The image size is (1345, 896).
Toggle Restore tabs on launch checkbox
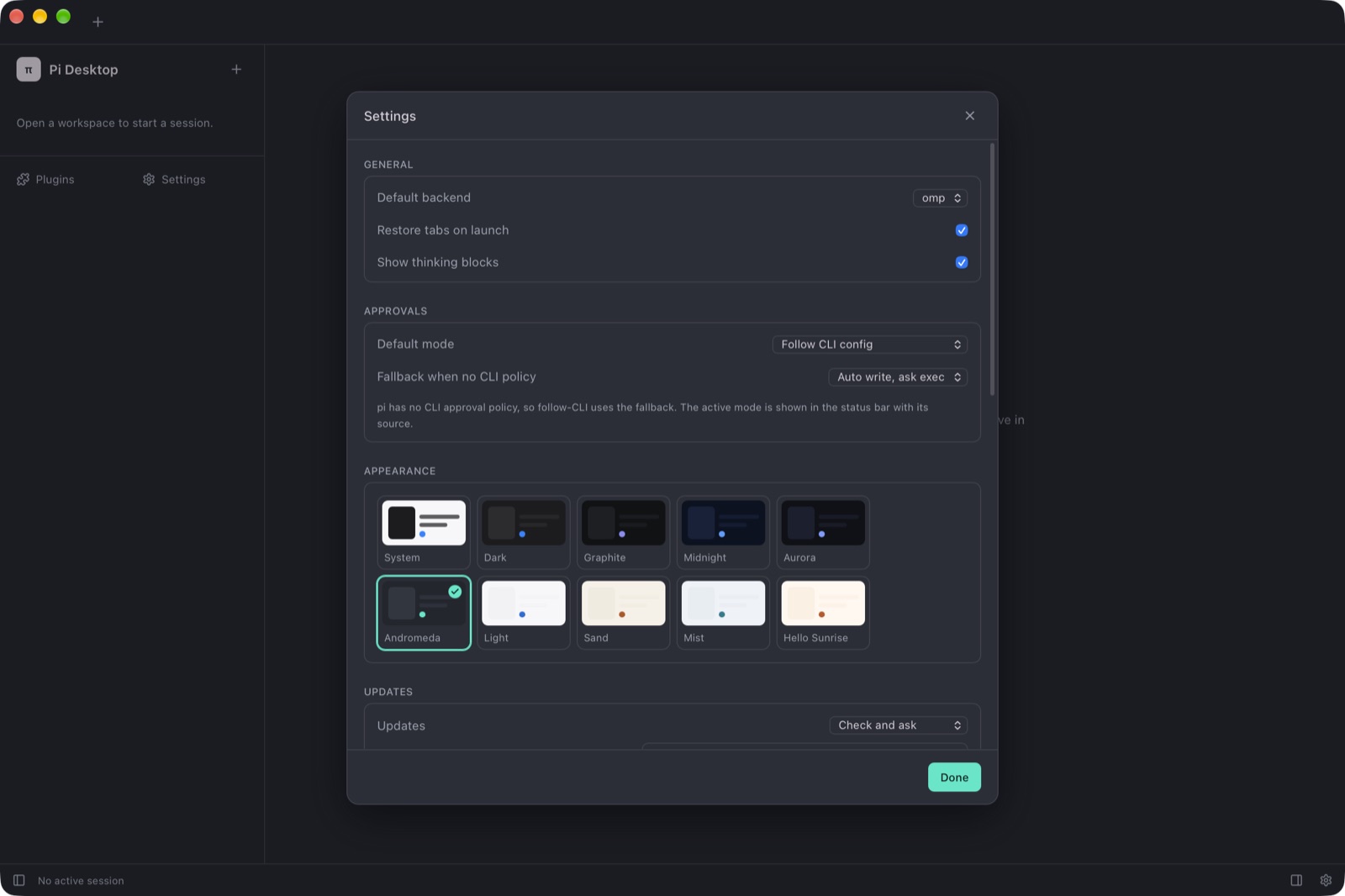[962, 230]
